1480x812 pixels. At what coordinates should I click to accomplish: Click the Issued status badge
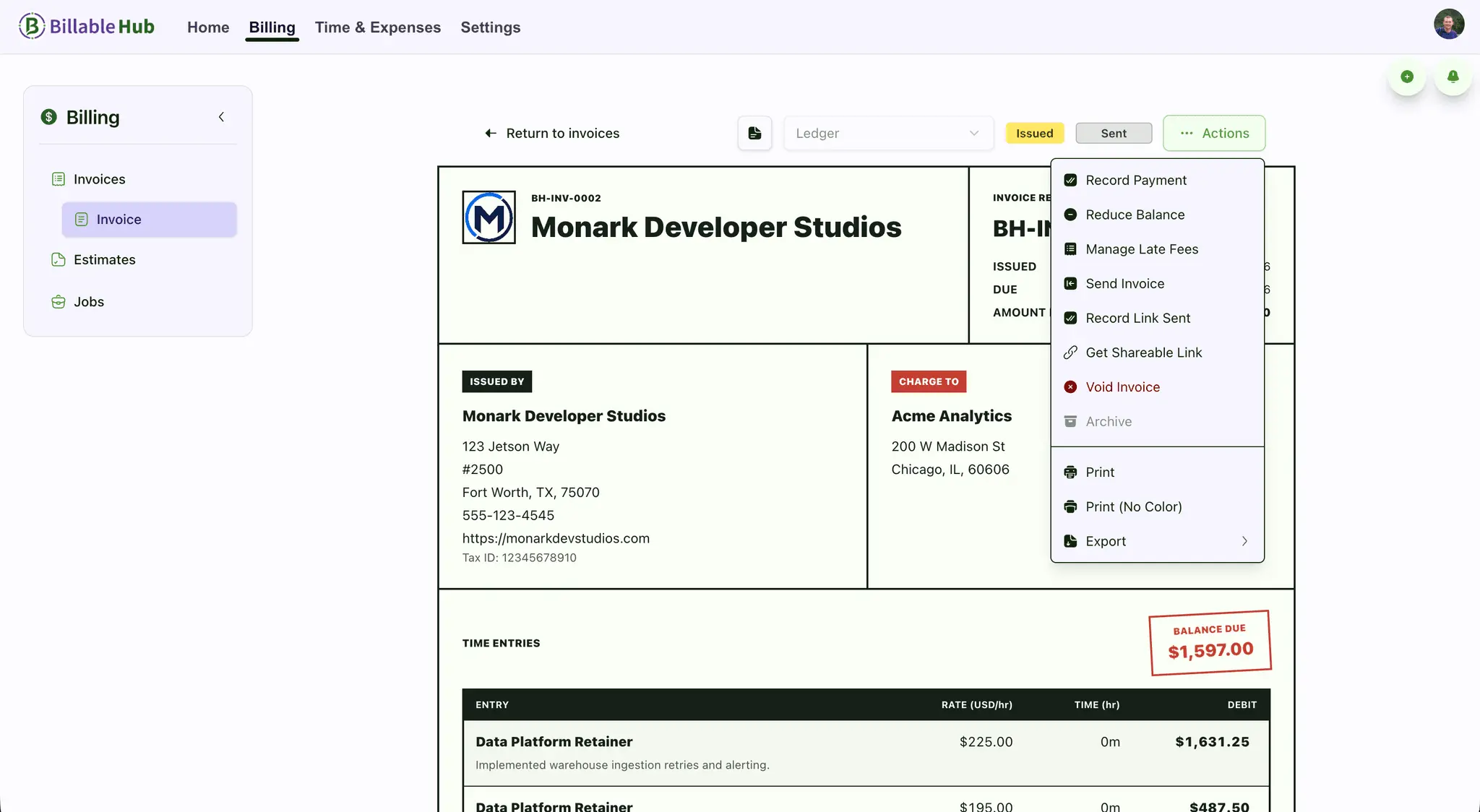(1035, 134)
